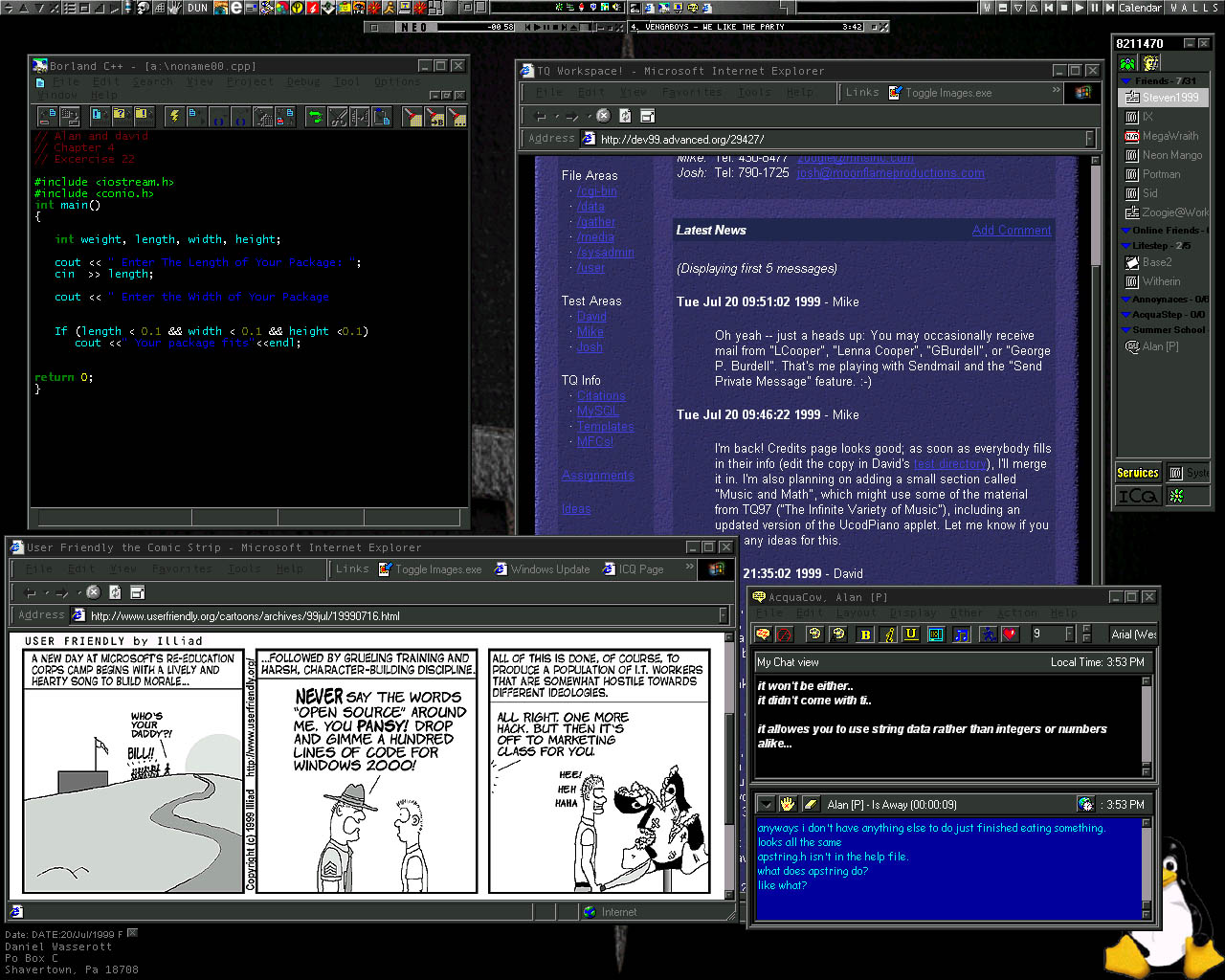The height and width of the screenshot is (980, 1225).
Task: Collapse the Friends group in ICQ list
Action: point(1126,81)
